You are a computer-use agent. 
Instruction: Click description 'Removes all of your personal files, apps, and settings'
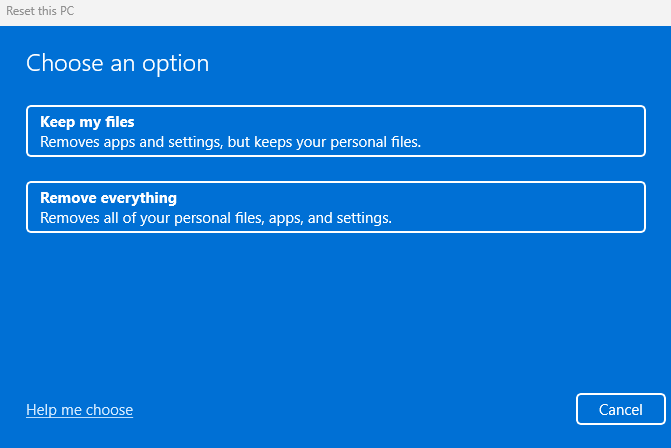pyautogui.click(x=215, y=218)
